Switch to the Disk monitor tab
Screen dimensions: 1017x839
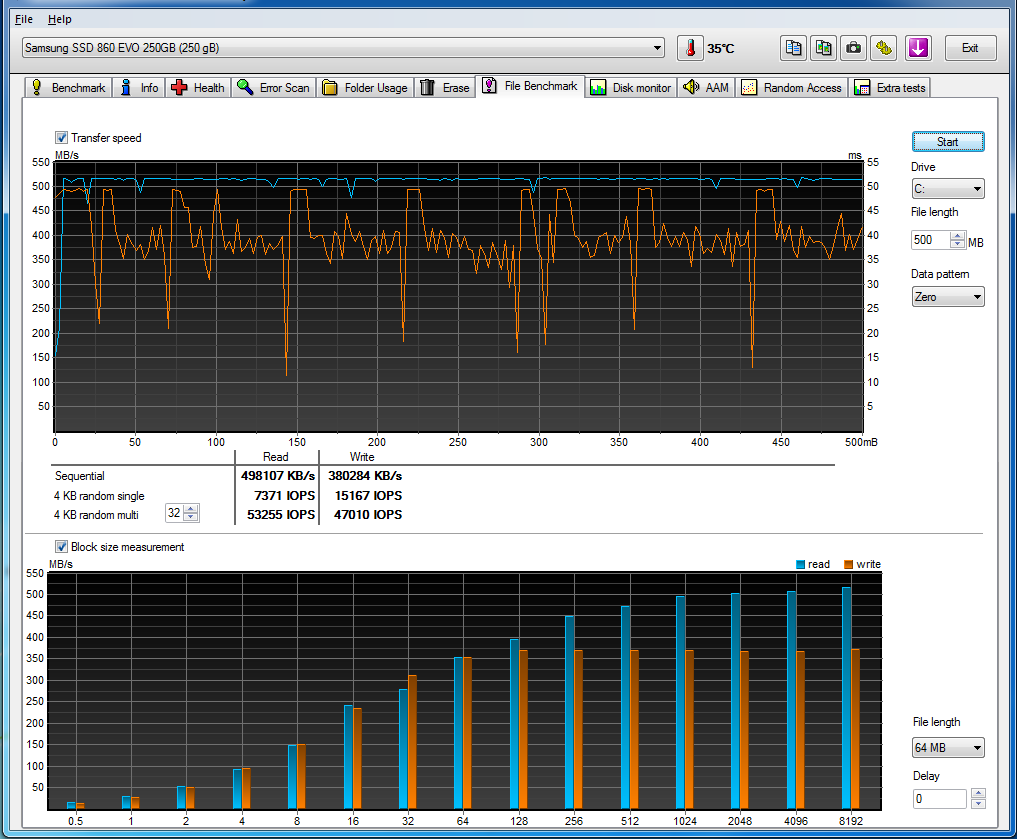pyautogui.click(x=630, y=88)
